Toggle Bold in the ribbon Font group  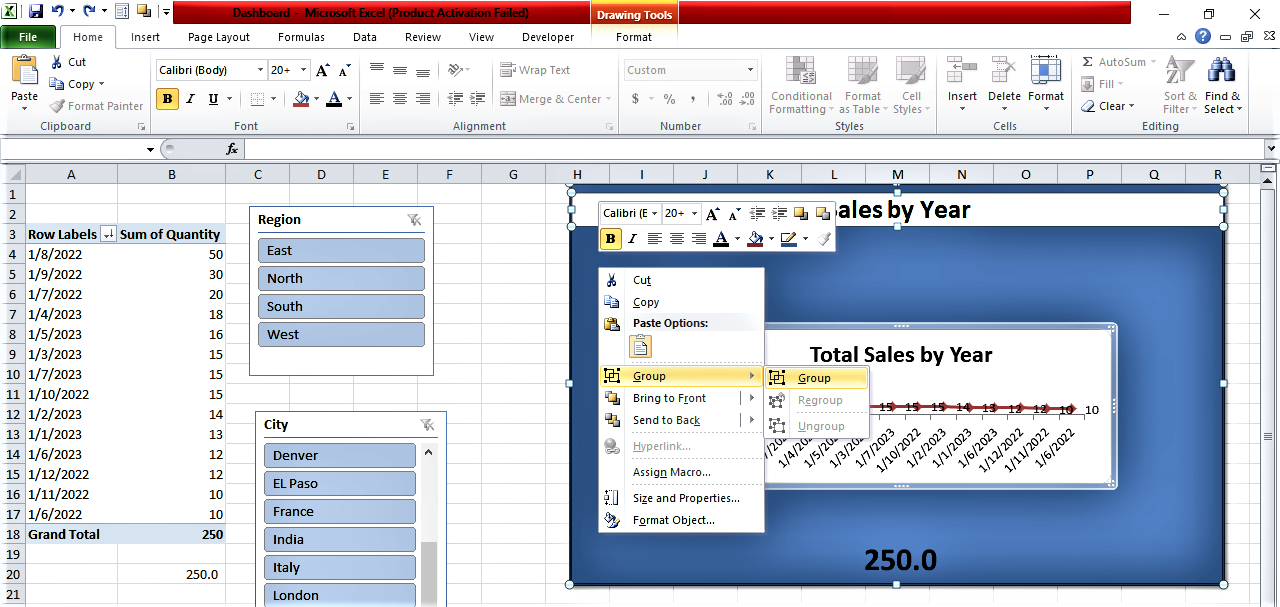pos(167,99)
